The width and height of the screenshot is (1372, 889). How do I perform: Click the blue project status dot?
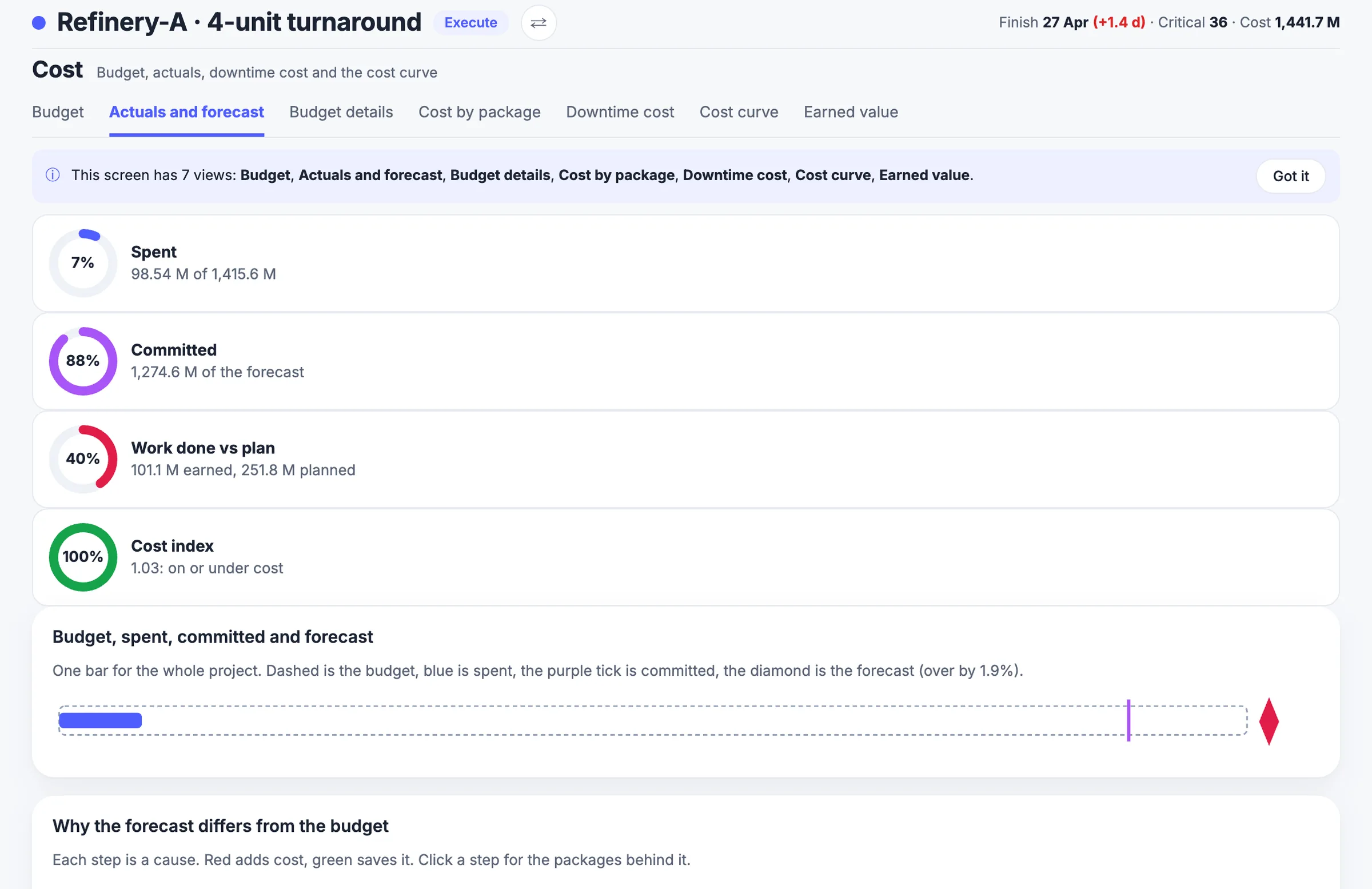point(39,22)
